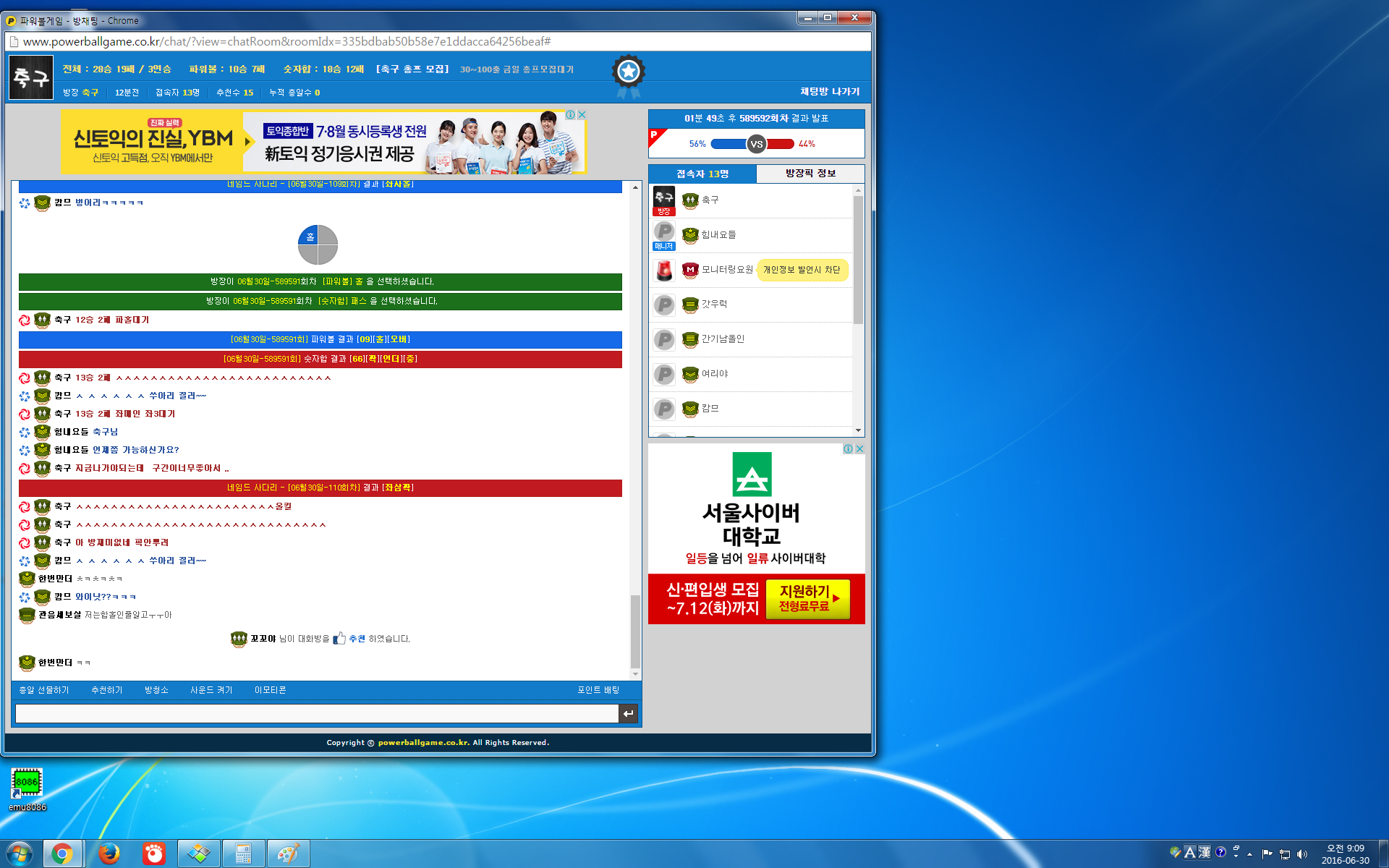1389x868 pixels.
Task: Click the 축구 room logo image
Action: pyautogui.click(x=31, y=77)
